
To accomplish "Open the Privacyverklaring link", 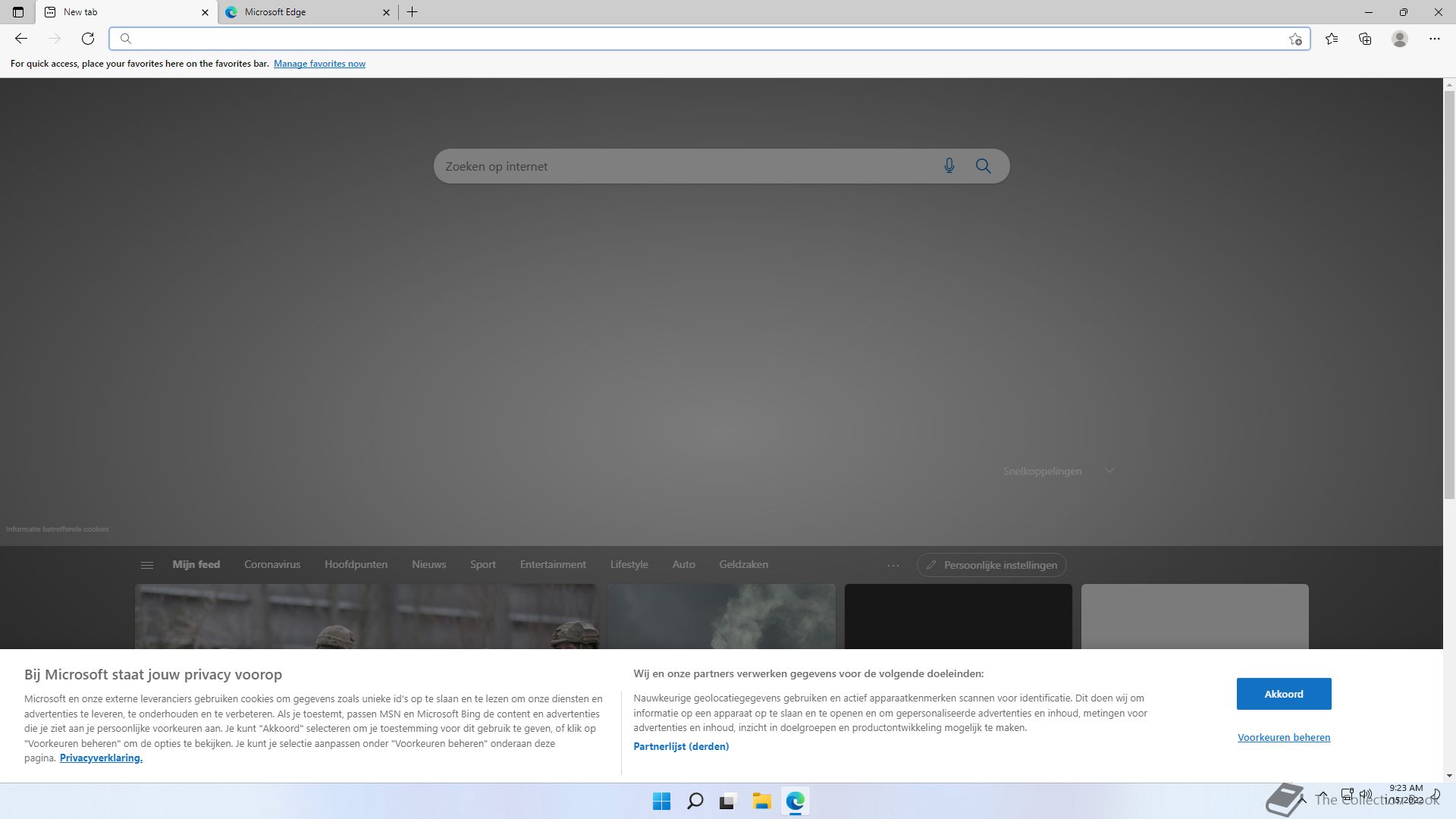I will pos(101,758).
